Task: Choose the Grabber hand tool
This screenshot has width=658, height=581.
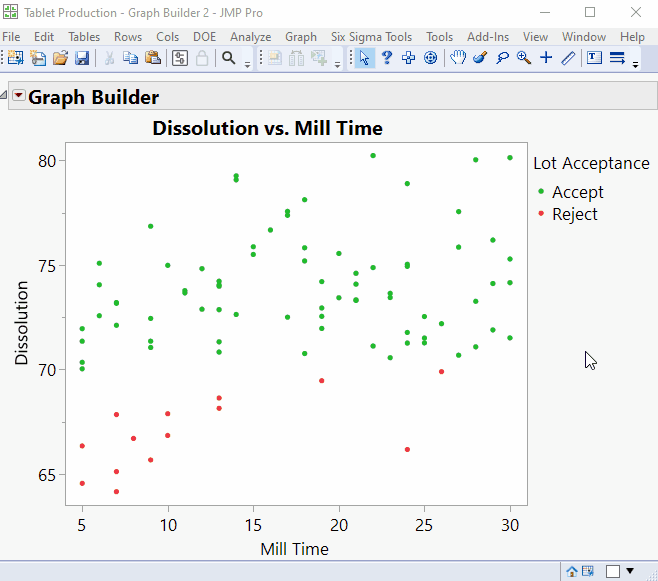Action: pyautogui.click(x=458, y=58)
